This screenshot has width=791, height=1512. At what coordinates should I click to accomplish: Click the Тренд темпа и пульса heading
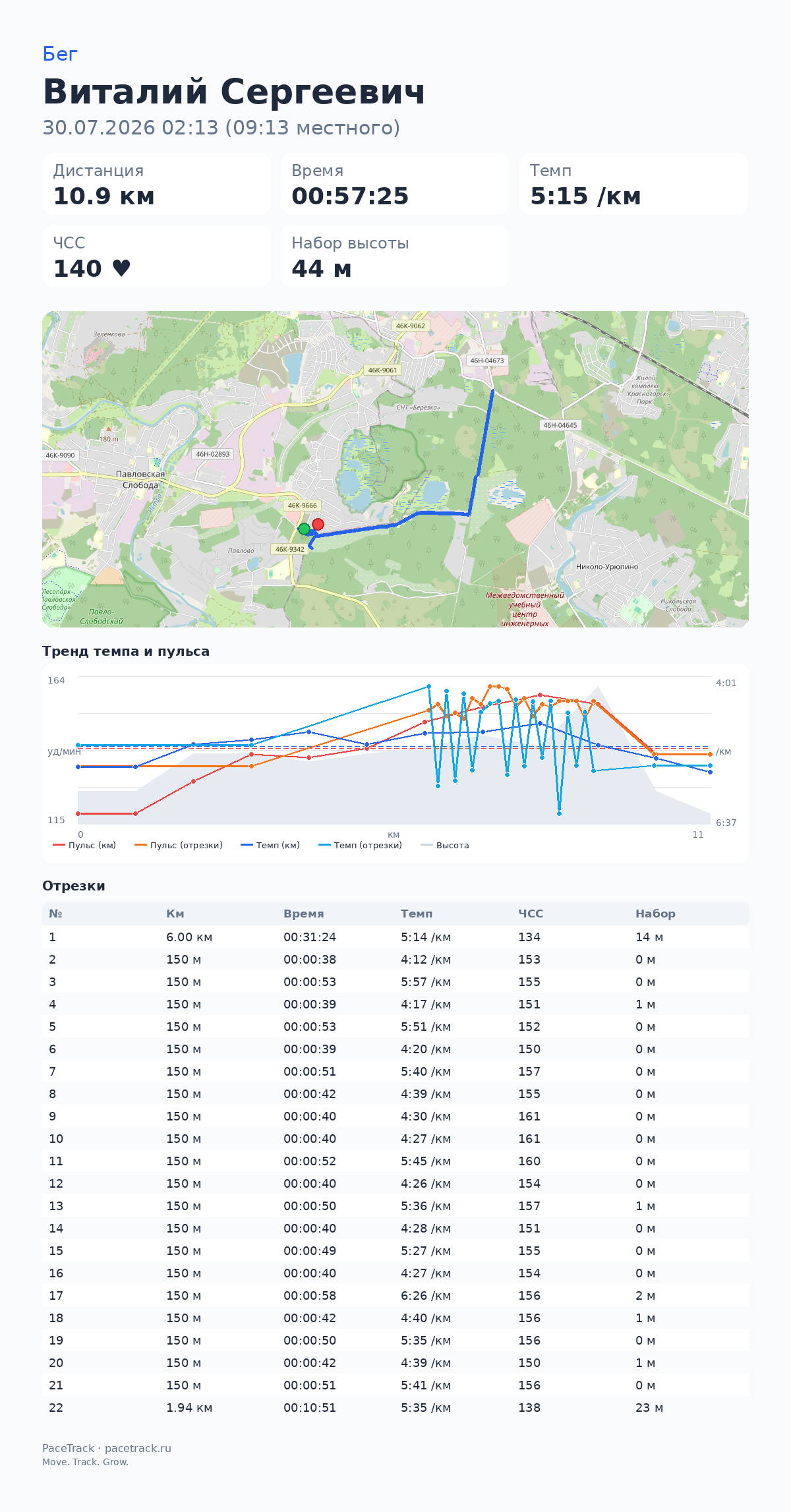(x=126, y=651)
